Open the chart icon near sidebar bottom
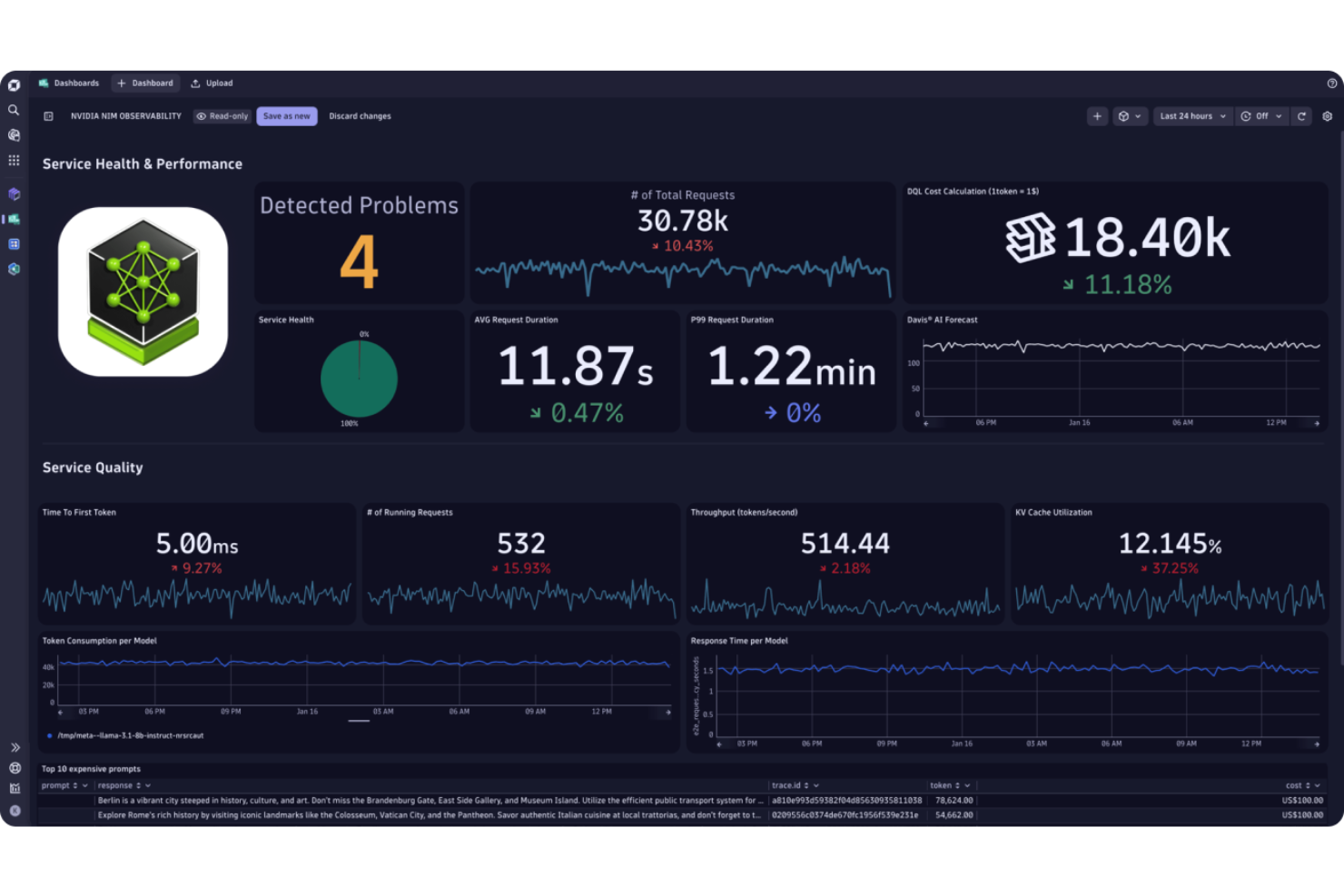1344x896 pixels. pyautogui.click(x=15, y=789)
